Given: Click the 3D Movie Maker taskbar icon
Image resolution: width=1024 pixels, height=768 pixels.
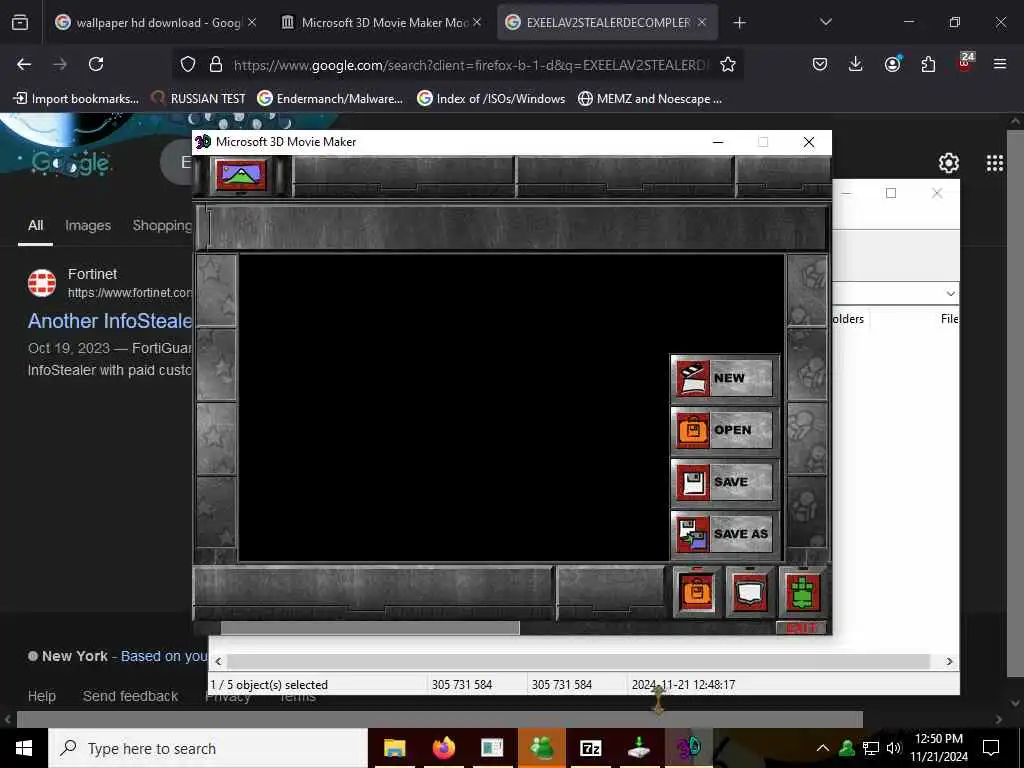Looking at the screenshot, I should pyautogui.click(x=688, y=748).
